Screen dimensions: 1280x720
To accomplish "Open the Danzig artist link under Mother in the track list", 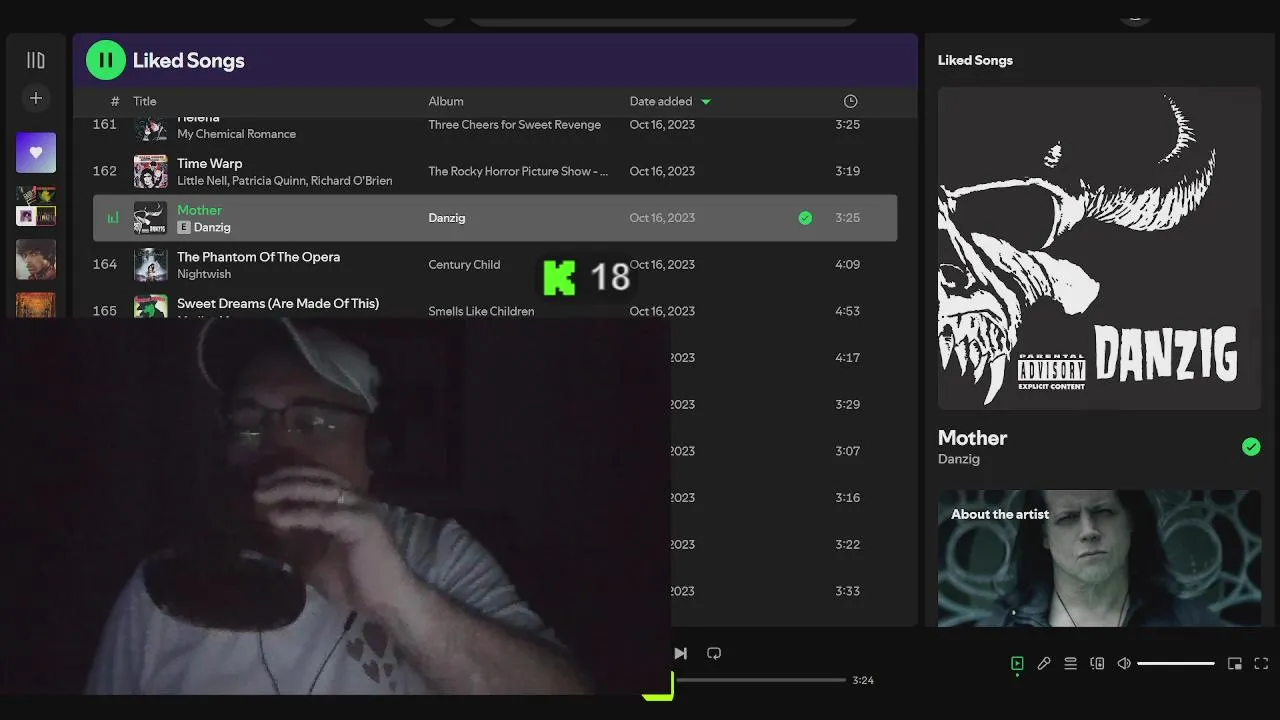I will pos(212,228).
